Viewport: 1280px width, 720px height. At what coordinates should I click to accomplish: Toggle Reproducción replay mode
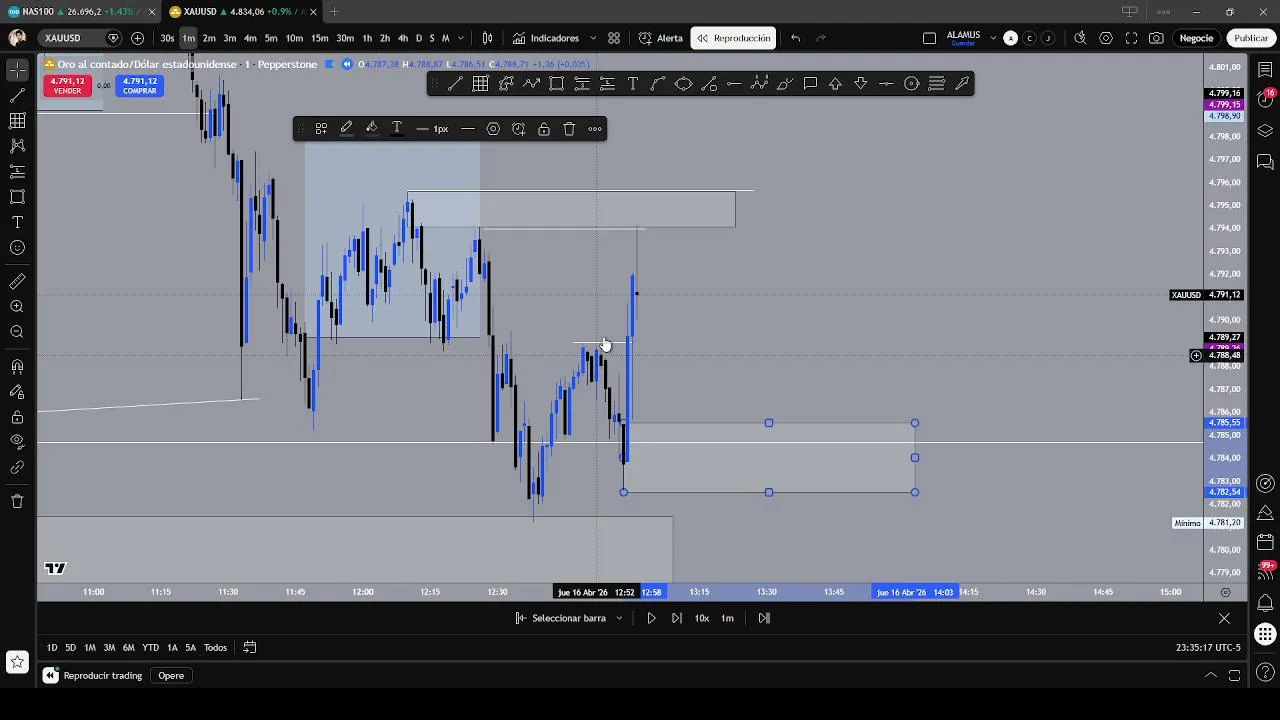734,38
